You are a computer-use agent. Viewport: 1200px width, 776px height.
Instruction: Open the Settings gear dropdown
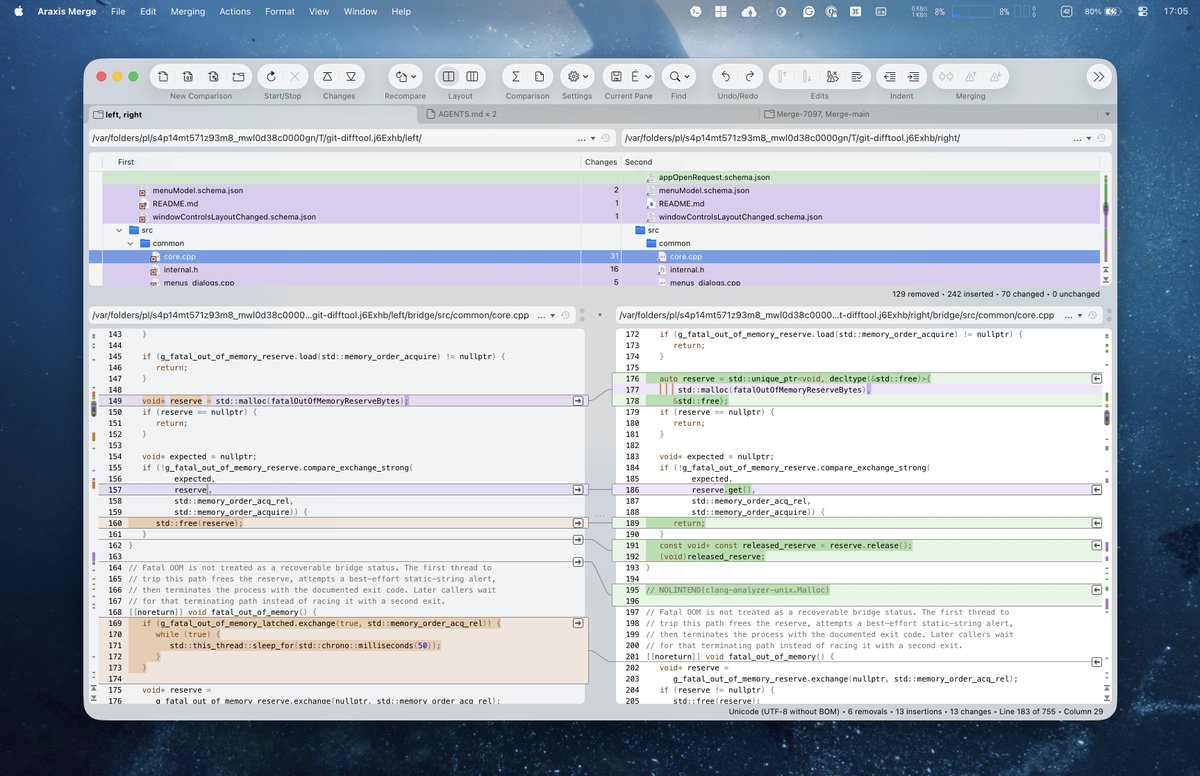[x=577, y=76]
